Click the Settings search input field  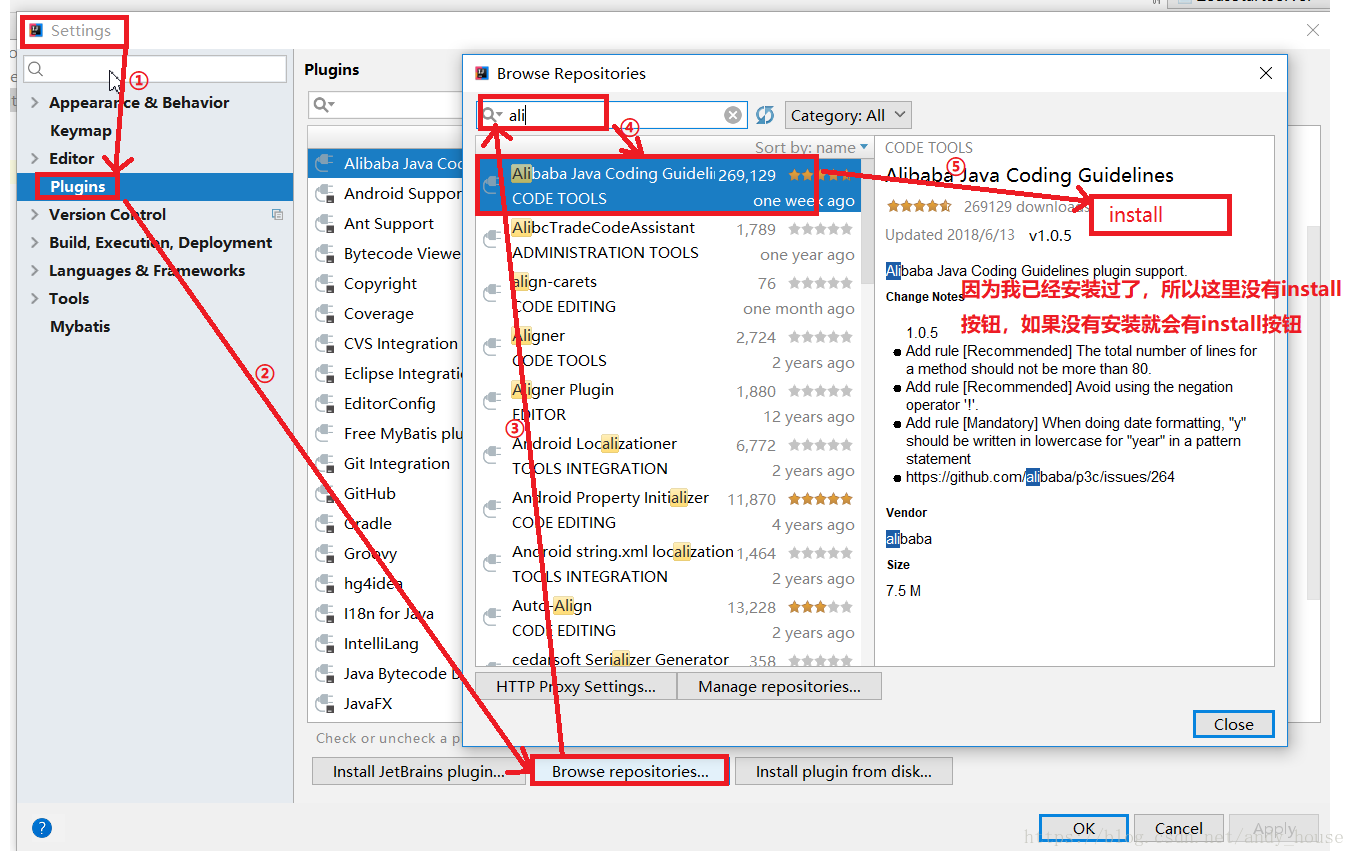[x=155, y=69]
